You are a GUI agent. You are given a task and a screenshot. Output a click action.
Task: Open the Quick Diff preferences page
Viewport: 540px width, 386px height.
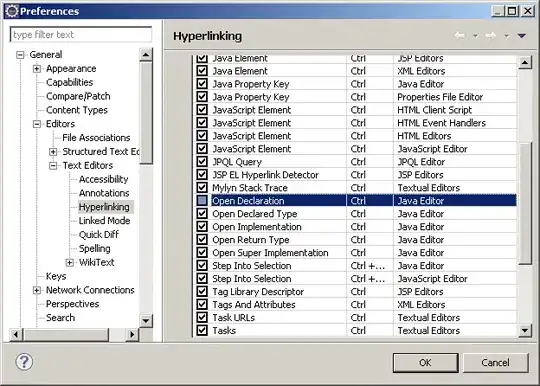point(99,234)
